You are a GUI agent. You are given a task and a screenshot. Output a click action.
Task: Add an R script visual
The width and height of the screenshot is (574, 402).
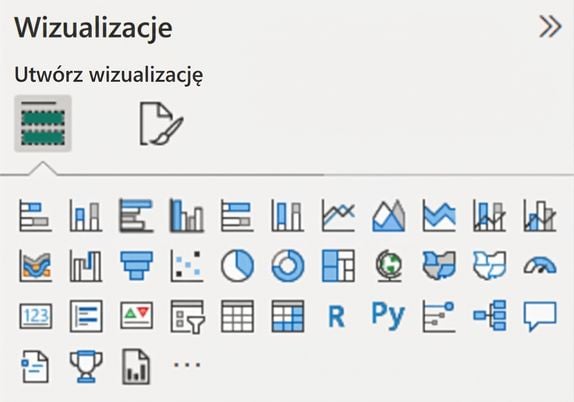337,316
